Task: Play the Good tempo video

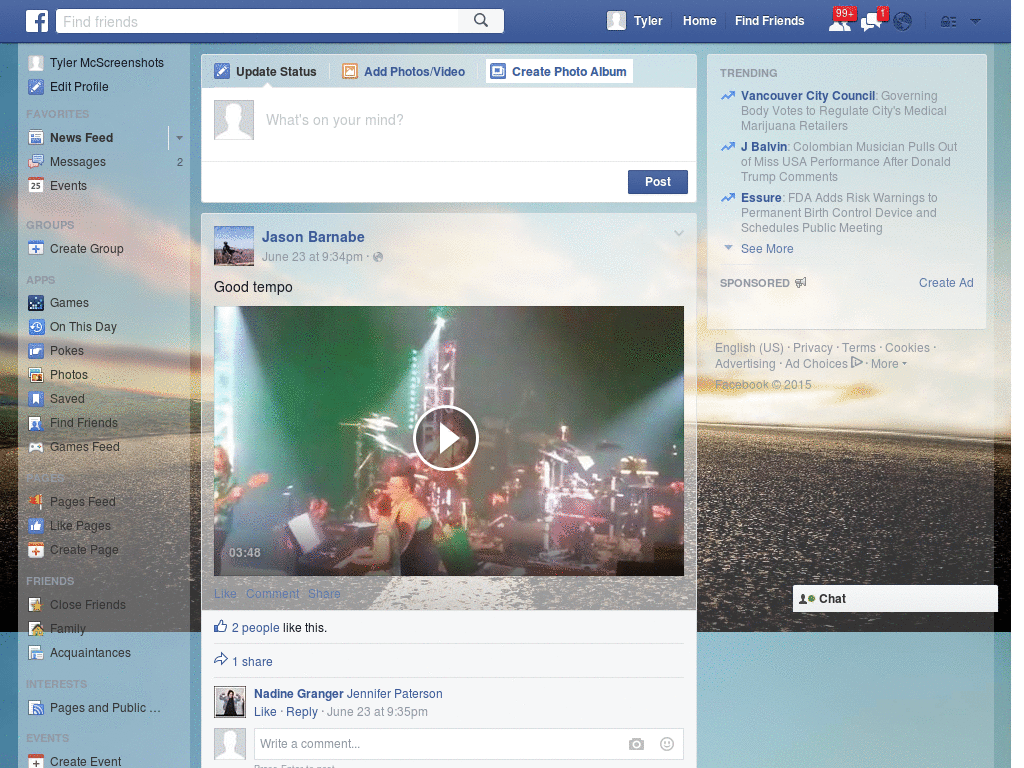Action: pyautogui.click(x=446, y=438)
